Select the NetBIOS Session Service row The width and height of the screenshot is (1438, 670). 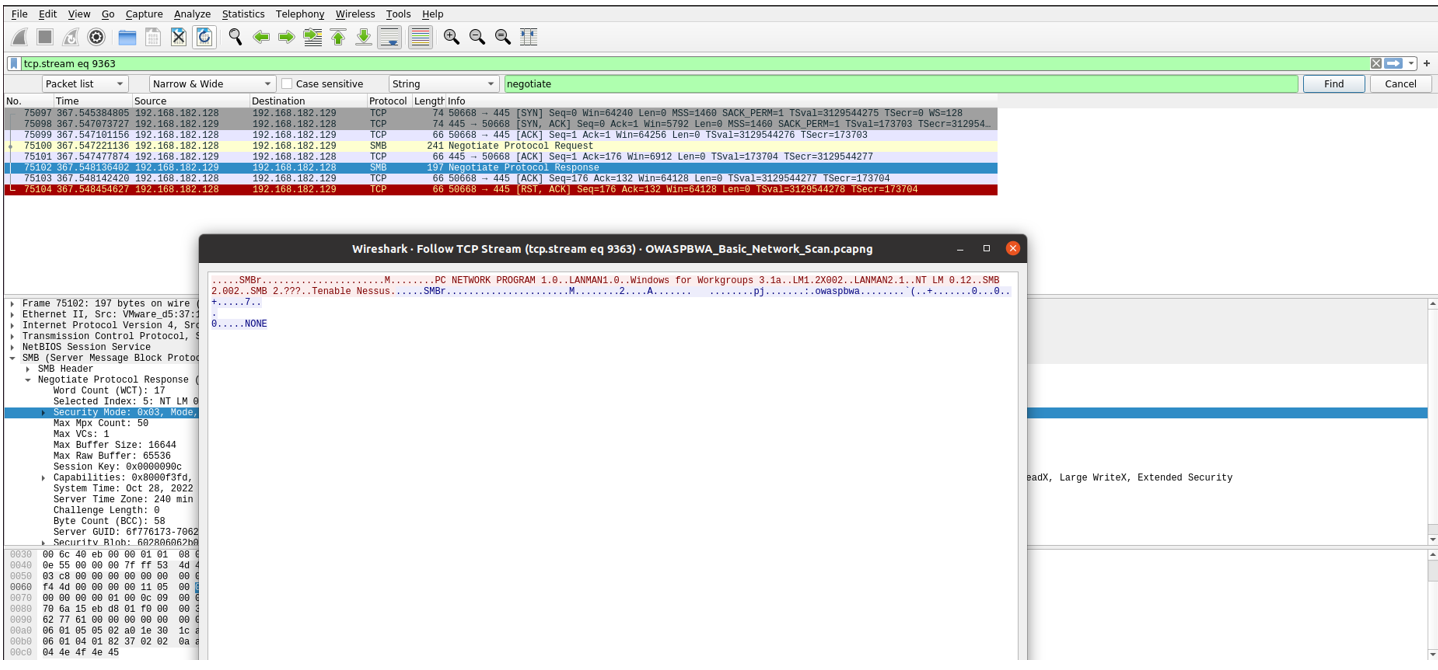point(86,348)
